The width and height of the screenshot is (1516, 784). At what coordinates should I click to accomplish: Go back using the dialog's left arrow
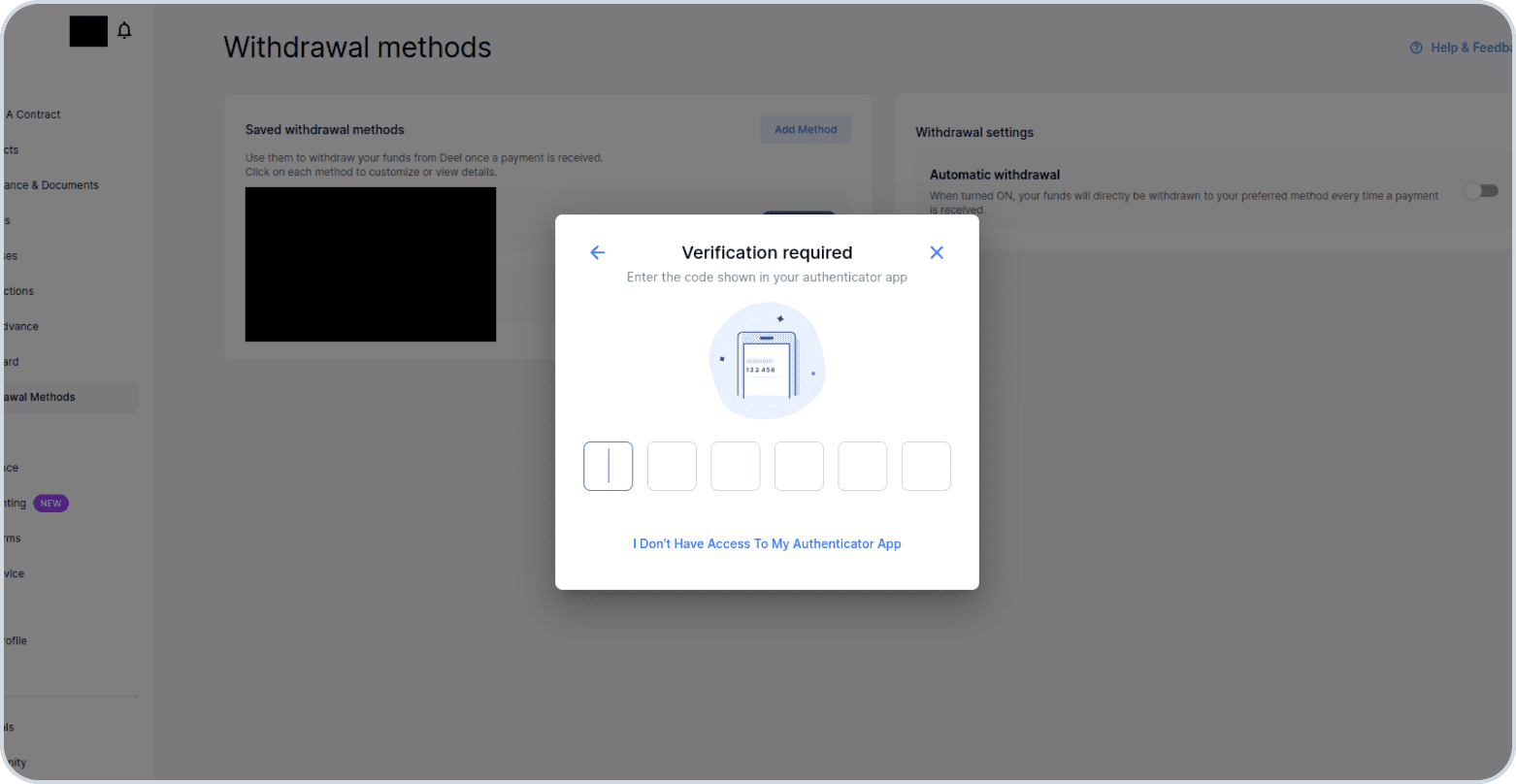click(x=598, y=252)
